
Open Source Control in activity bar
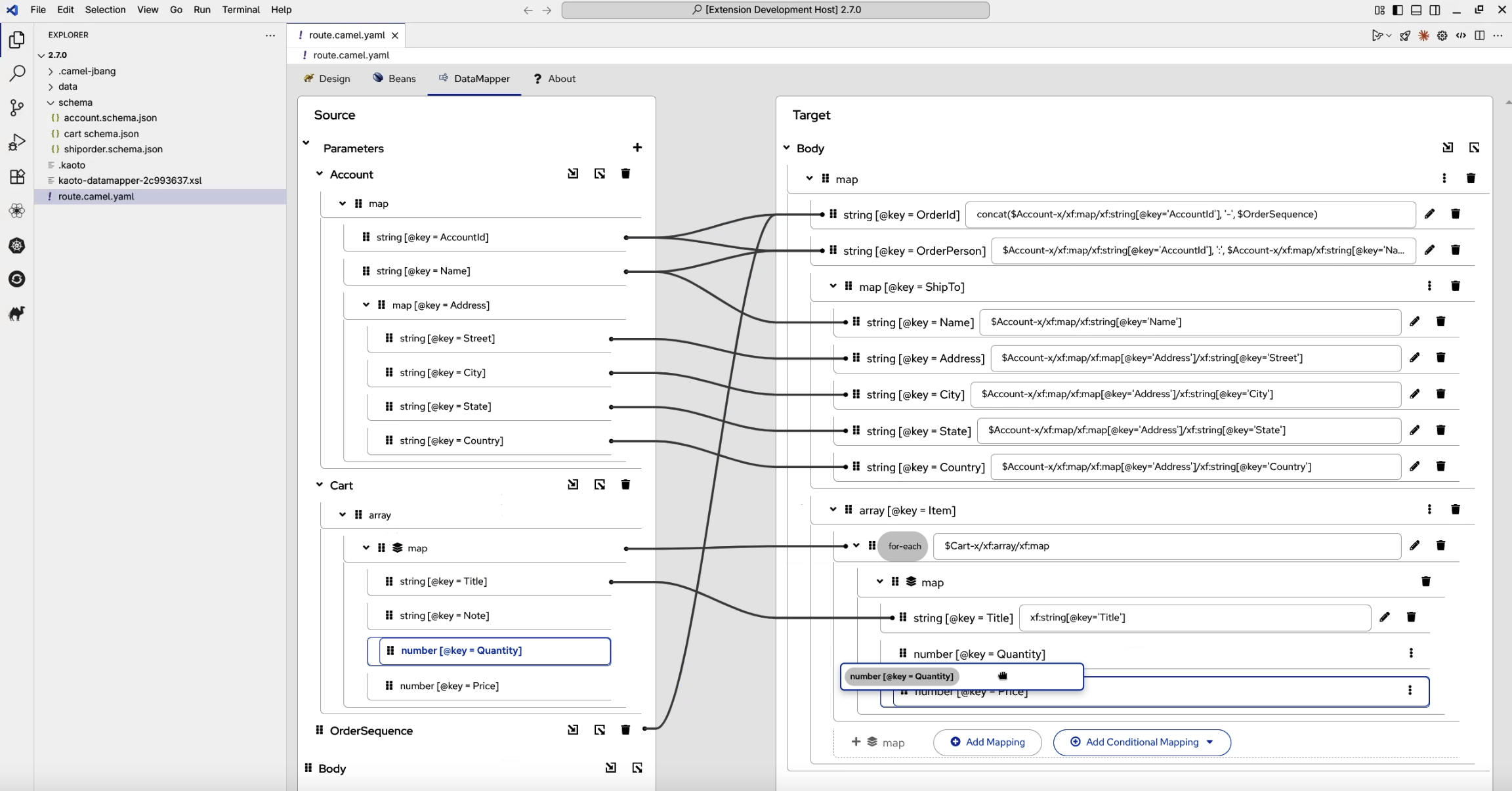click(x=17, y=108)
